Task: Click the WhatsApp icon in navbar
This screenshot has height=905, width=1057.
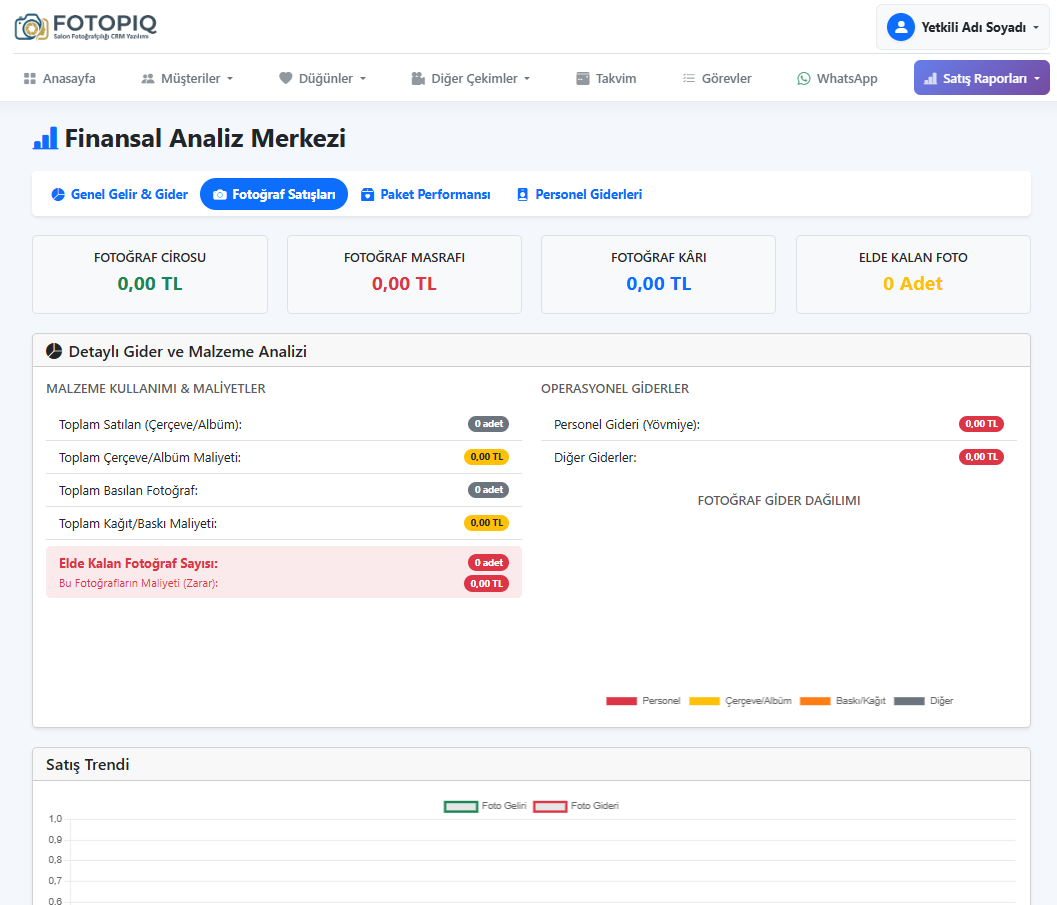Action: (x=804, y=78)
